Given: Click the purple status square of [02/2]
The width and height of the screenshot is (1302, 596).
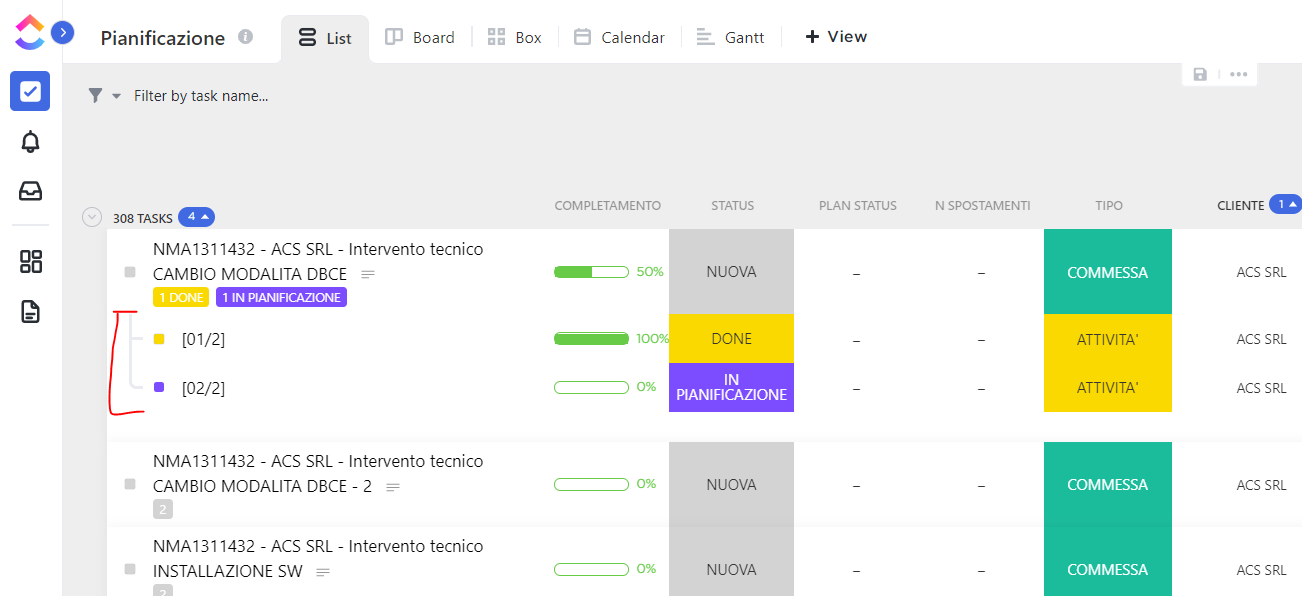Looking at the screenshot, I should pos(159,387).
